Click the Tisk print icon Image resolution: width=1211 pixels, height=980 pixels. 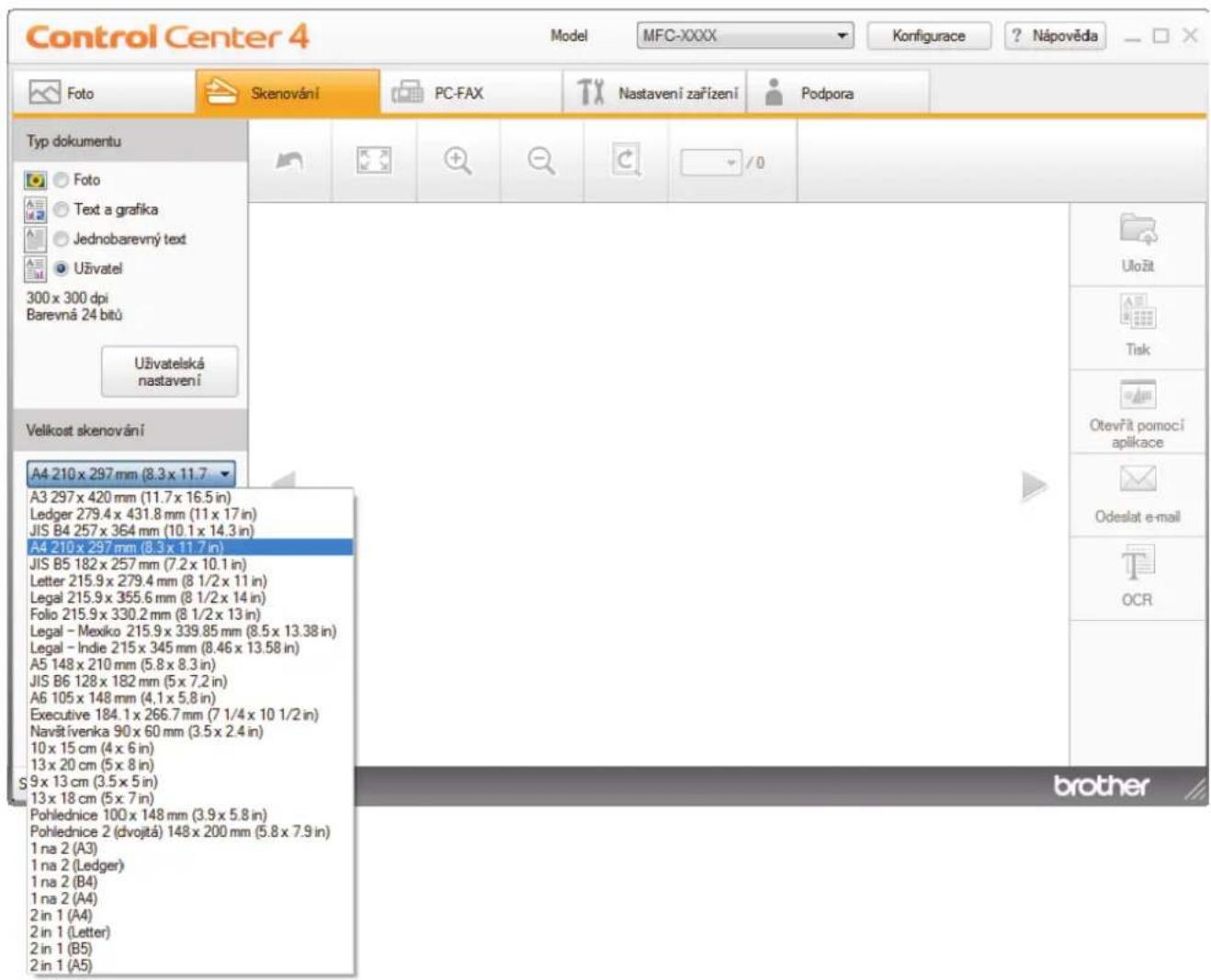1137,312
